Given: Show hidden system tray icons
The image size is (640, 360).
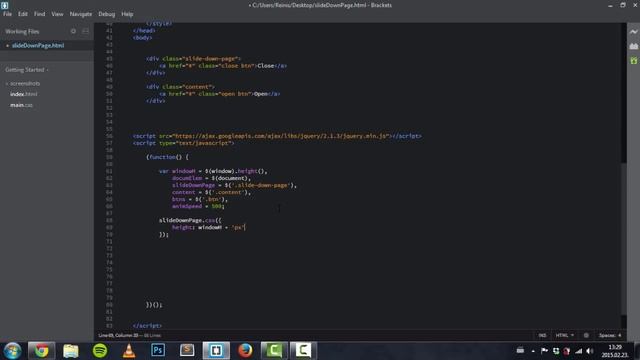Looking at the screenshot, I should (x=533, y=351).
